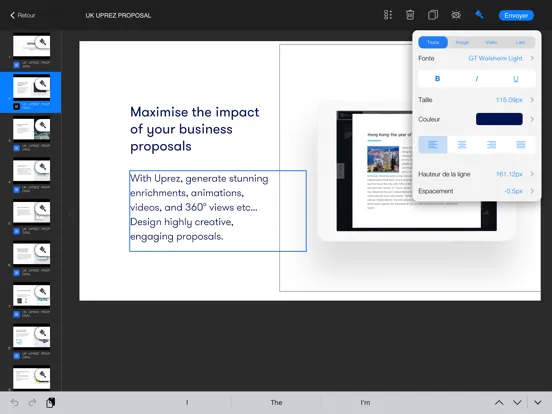This screenshot has width=552, height=414.
Task: Click inside the "With Uprez, generate stunning" text box
Action: (x=218, y=211)
